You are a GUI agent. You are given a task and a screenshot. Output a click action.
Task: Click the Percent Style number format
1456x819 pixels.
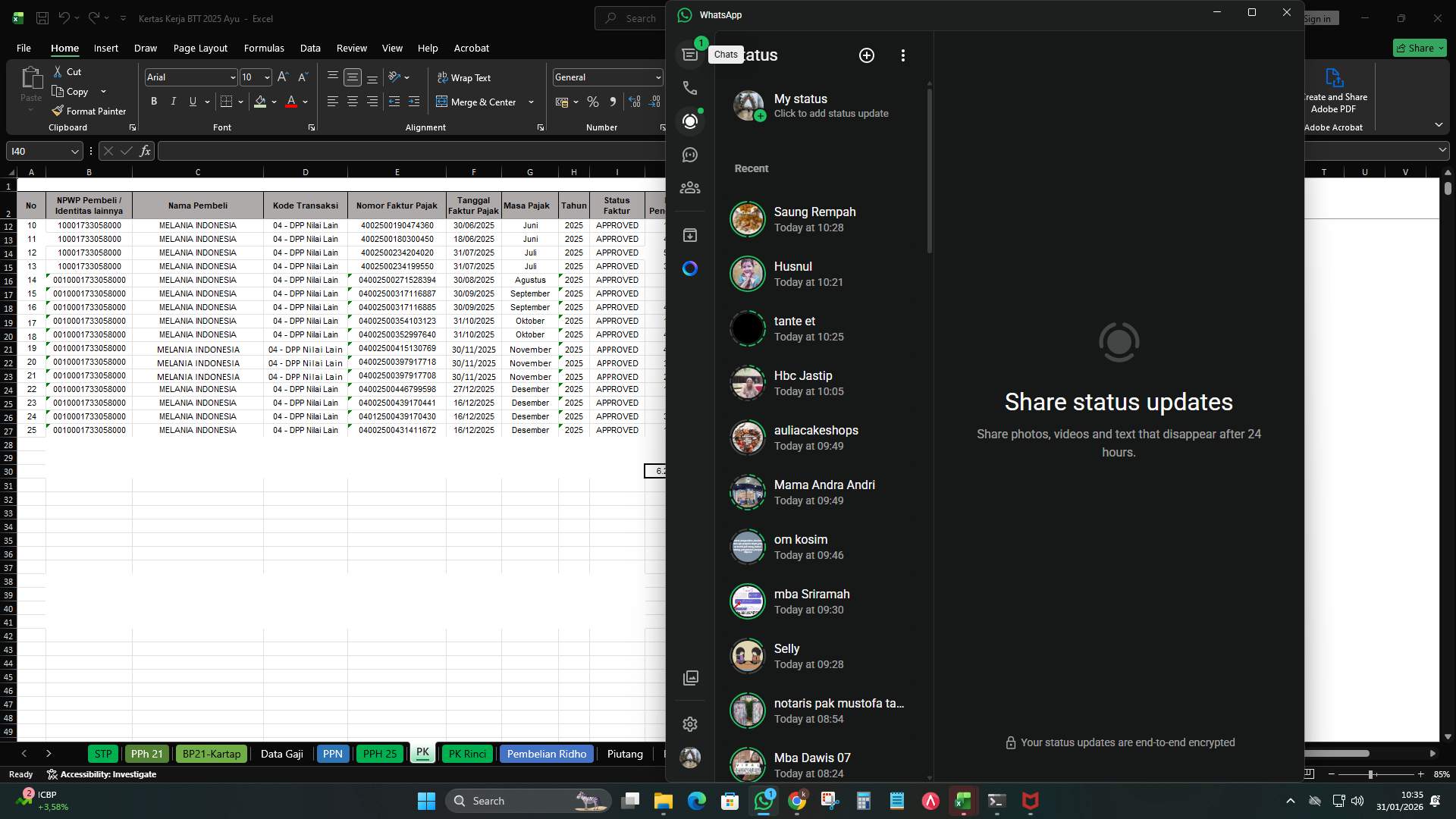[x=593, y=101]
